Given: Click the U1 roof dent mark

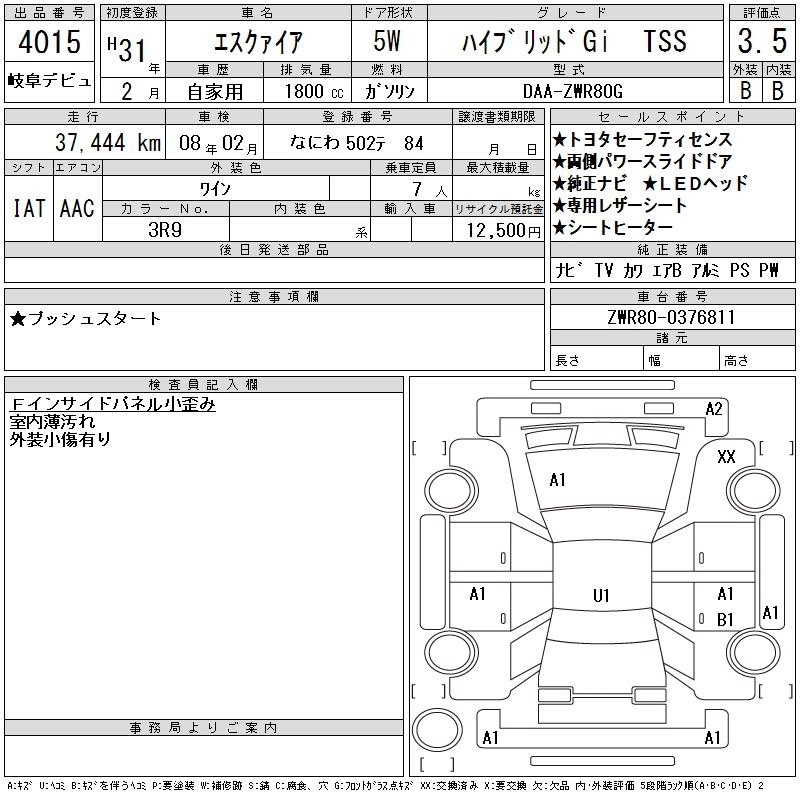Looking at the screenshot, I should (x=600, y=596).
